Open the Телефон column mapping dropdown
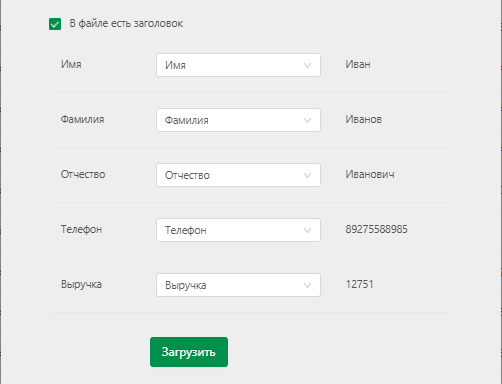Image resolution: width=502 pixels, height=384 pixels. [238, 230]
